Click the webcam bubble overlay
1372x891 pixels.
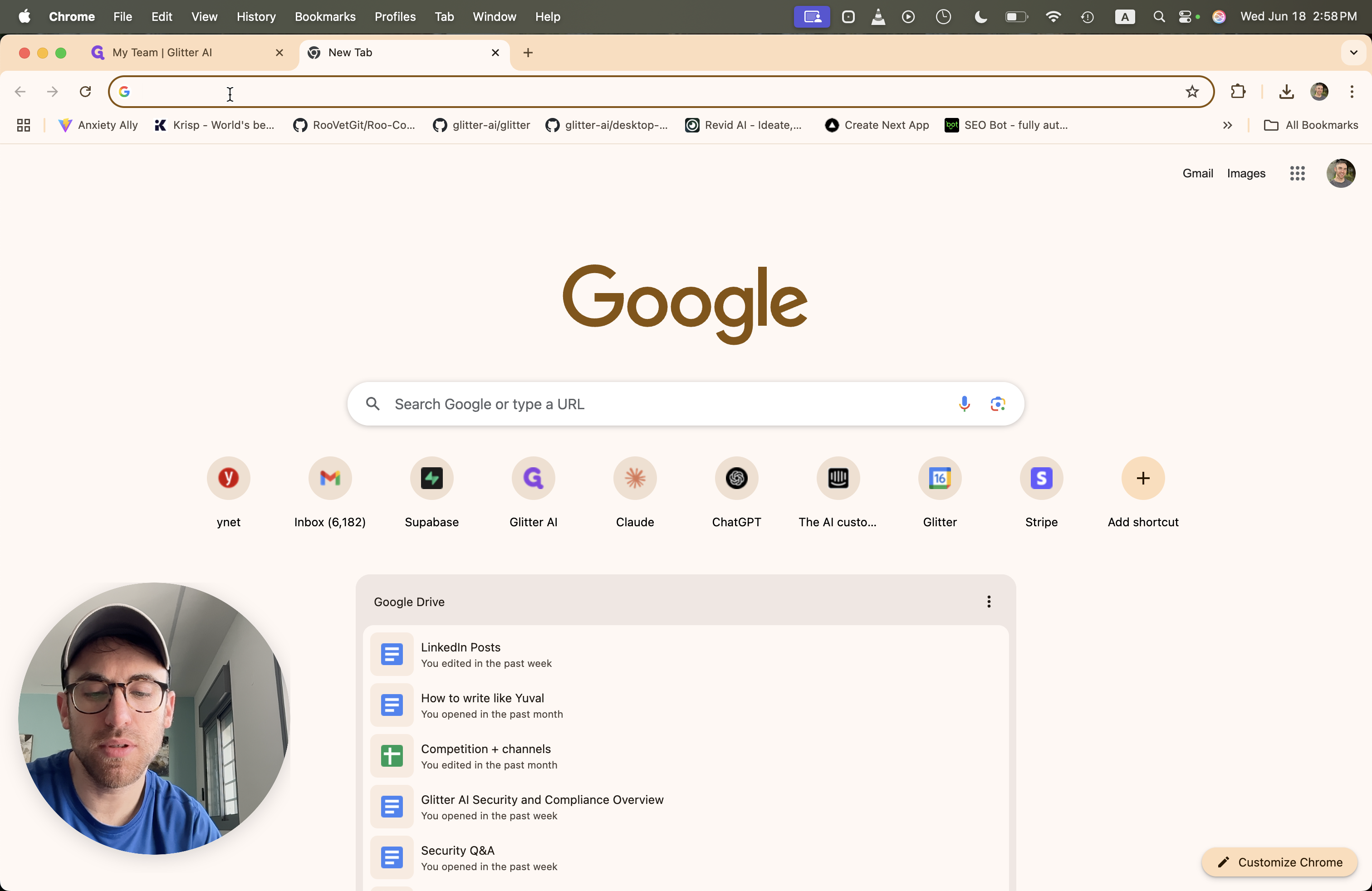[154, 718]
